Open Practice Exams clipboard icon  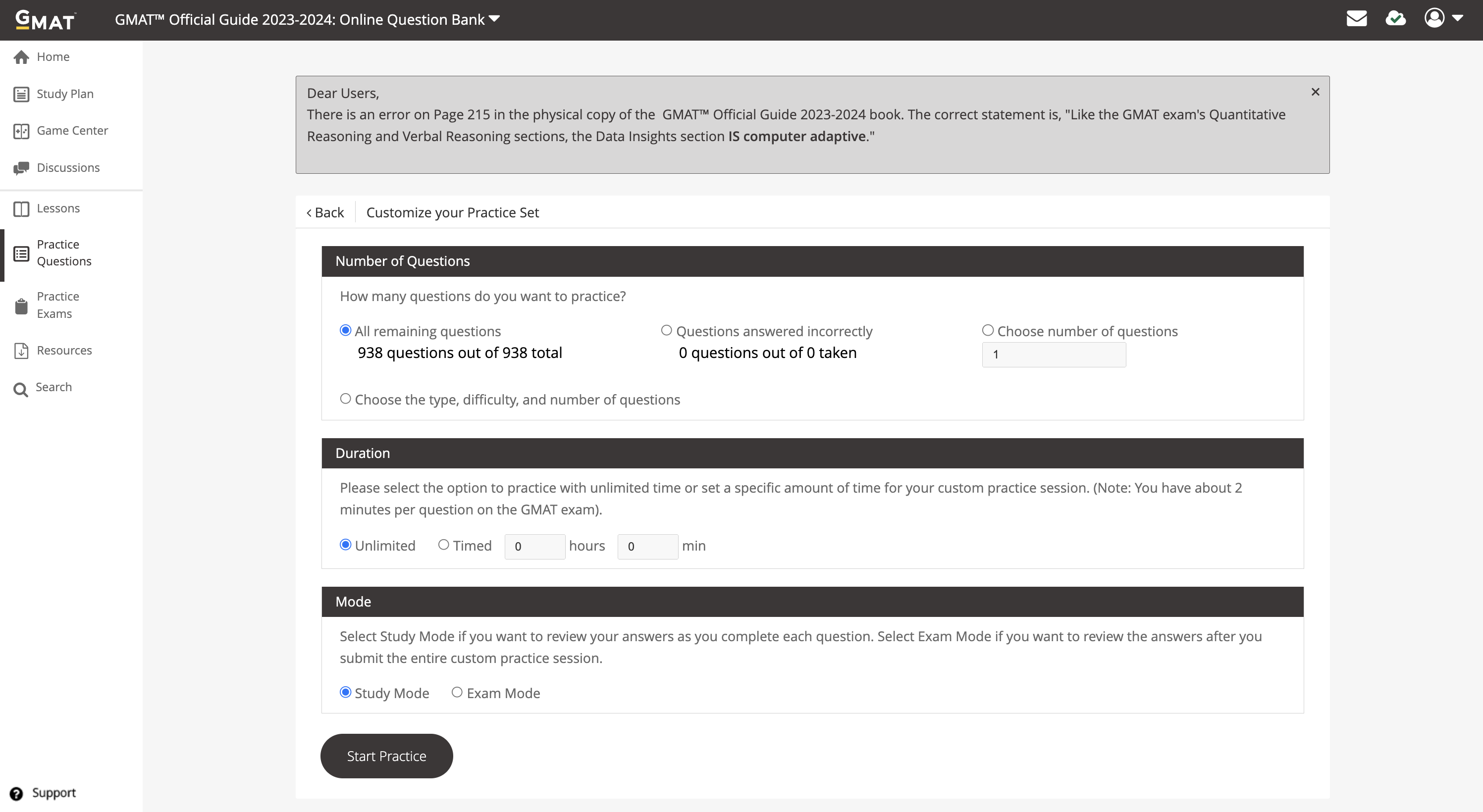point(21,306)
